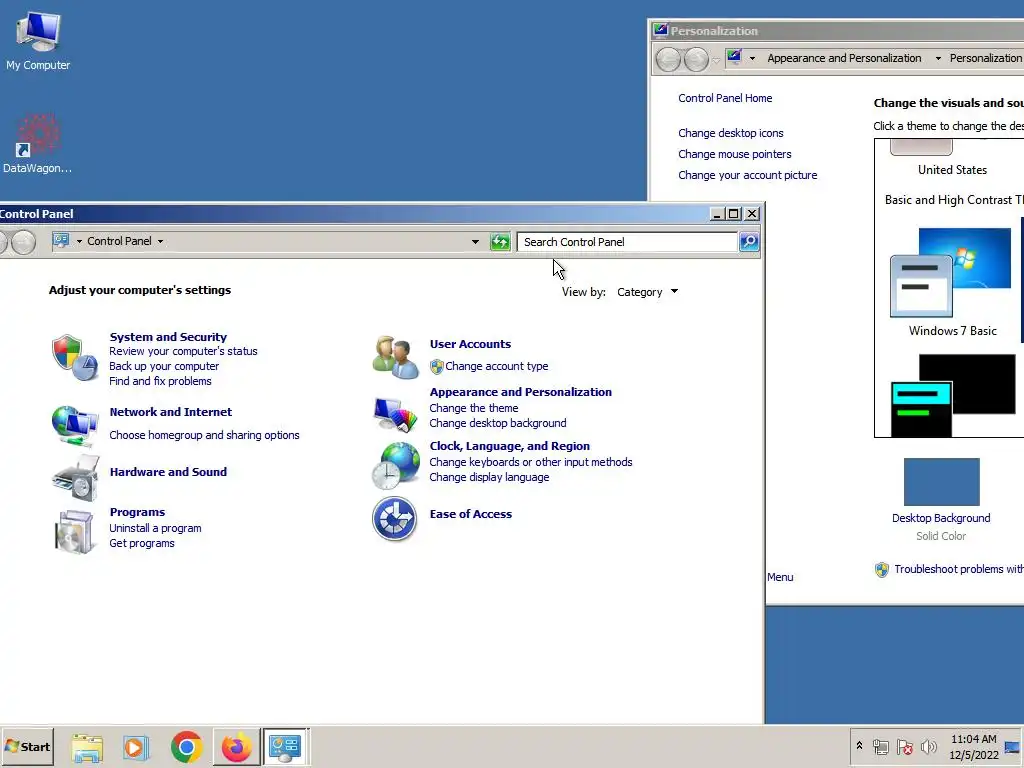
Task: Expand the Control Panel breadcrumb arrow after label
Action: (160, 242)
